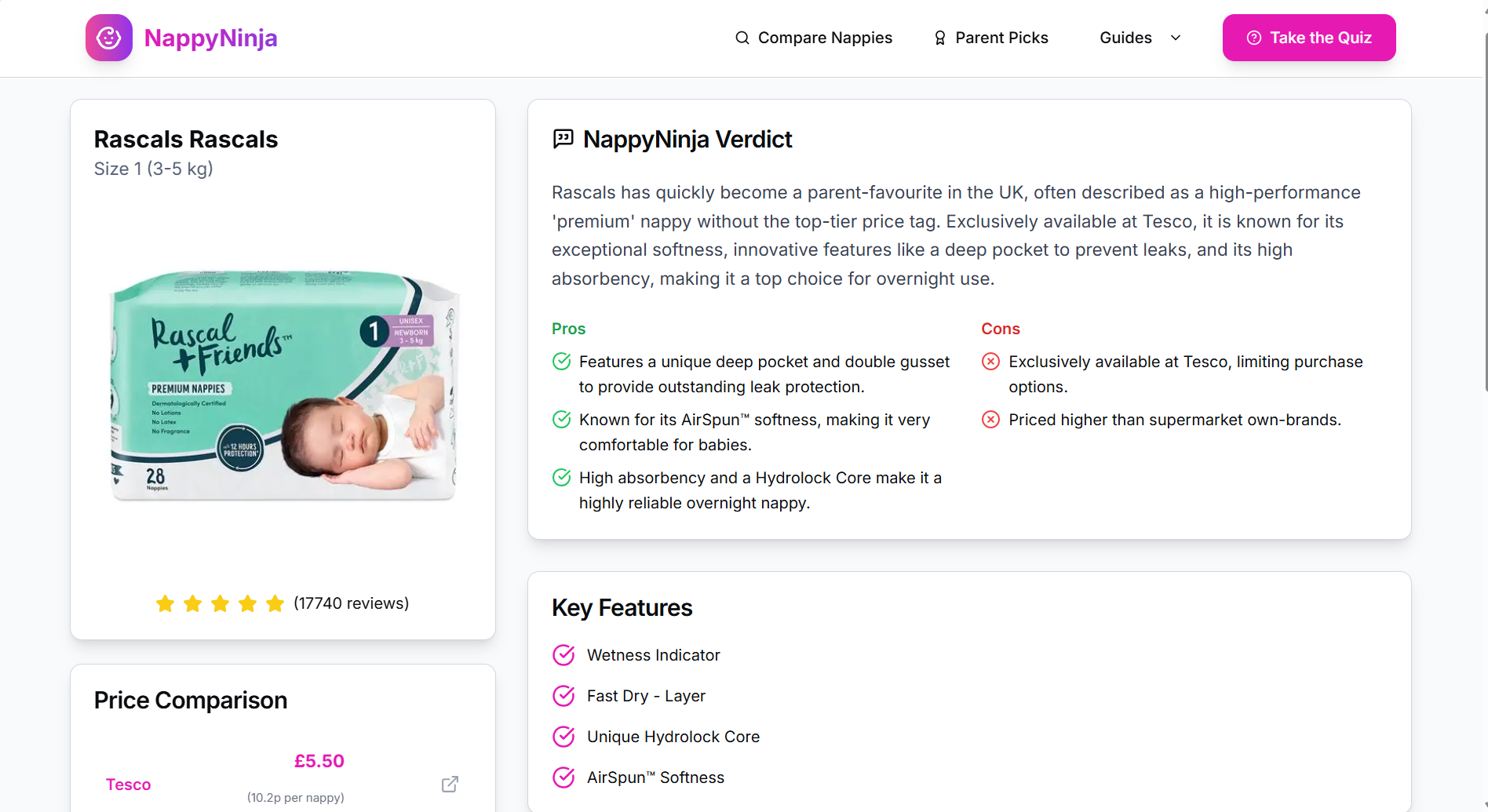
Task: Click the Size 1 (3-5 kg) label
Action: coord(154,169)
